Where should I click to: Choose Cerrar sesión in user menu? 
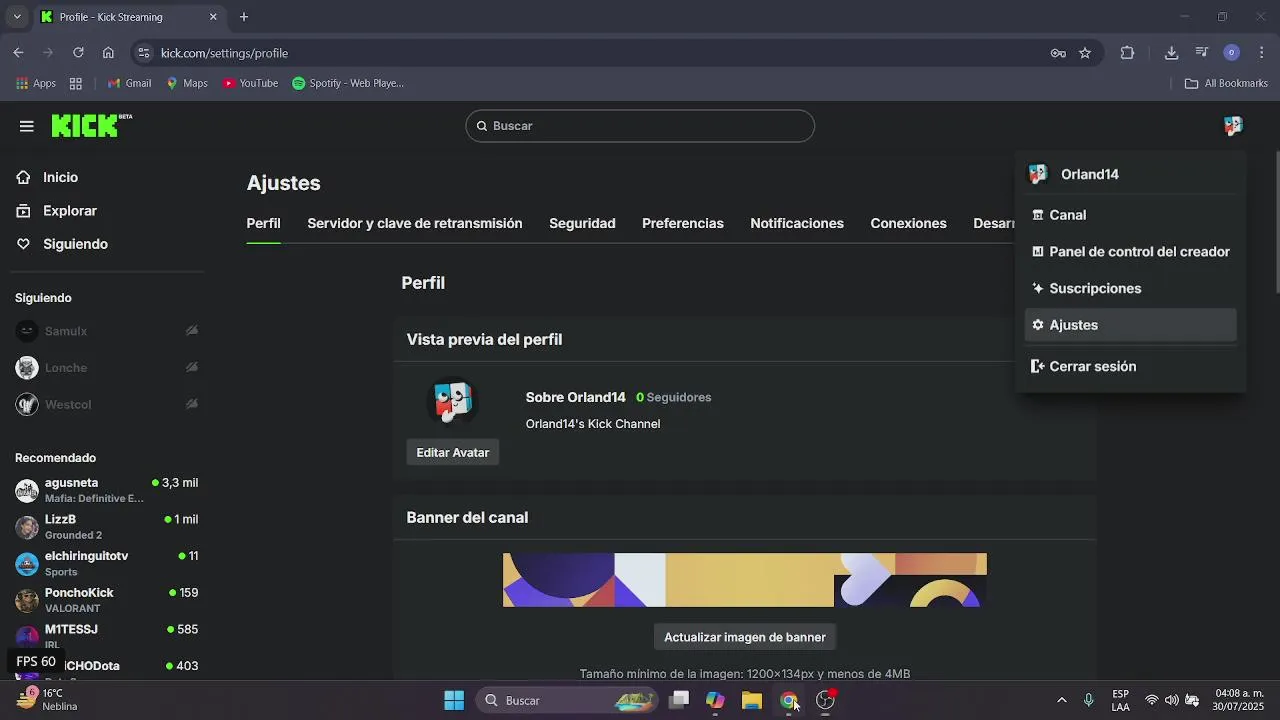pos(1131,367)
